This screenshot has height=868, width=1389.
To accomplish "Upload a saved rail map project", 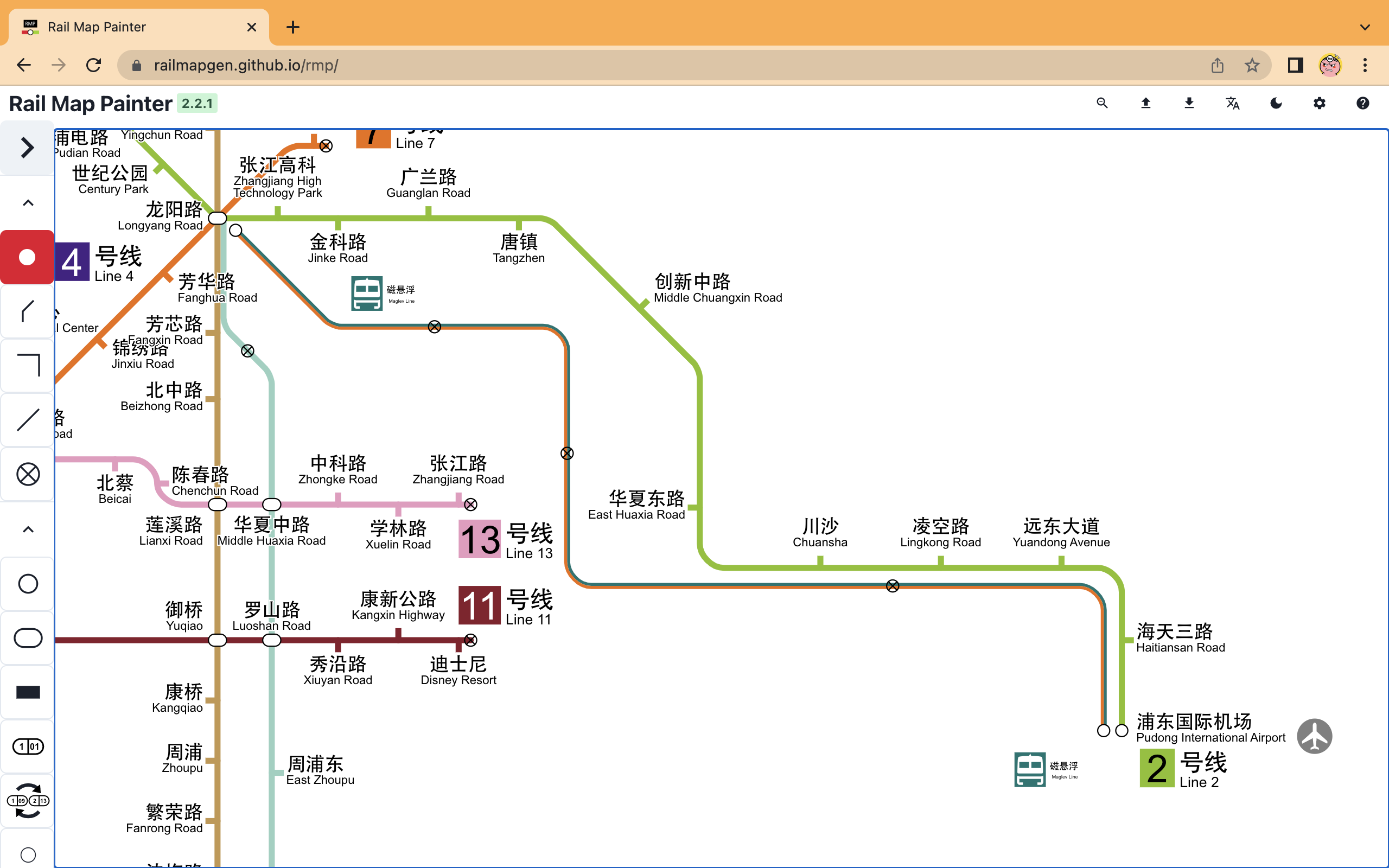I will point(1145,103).
